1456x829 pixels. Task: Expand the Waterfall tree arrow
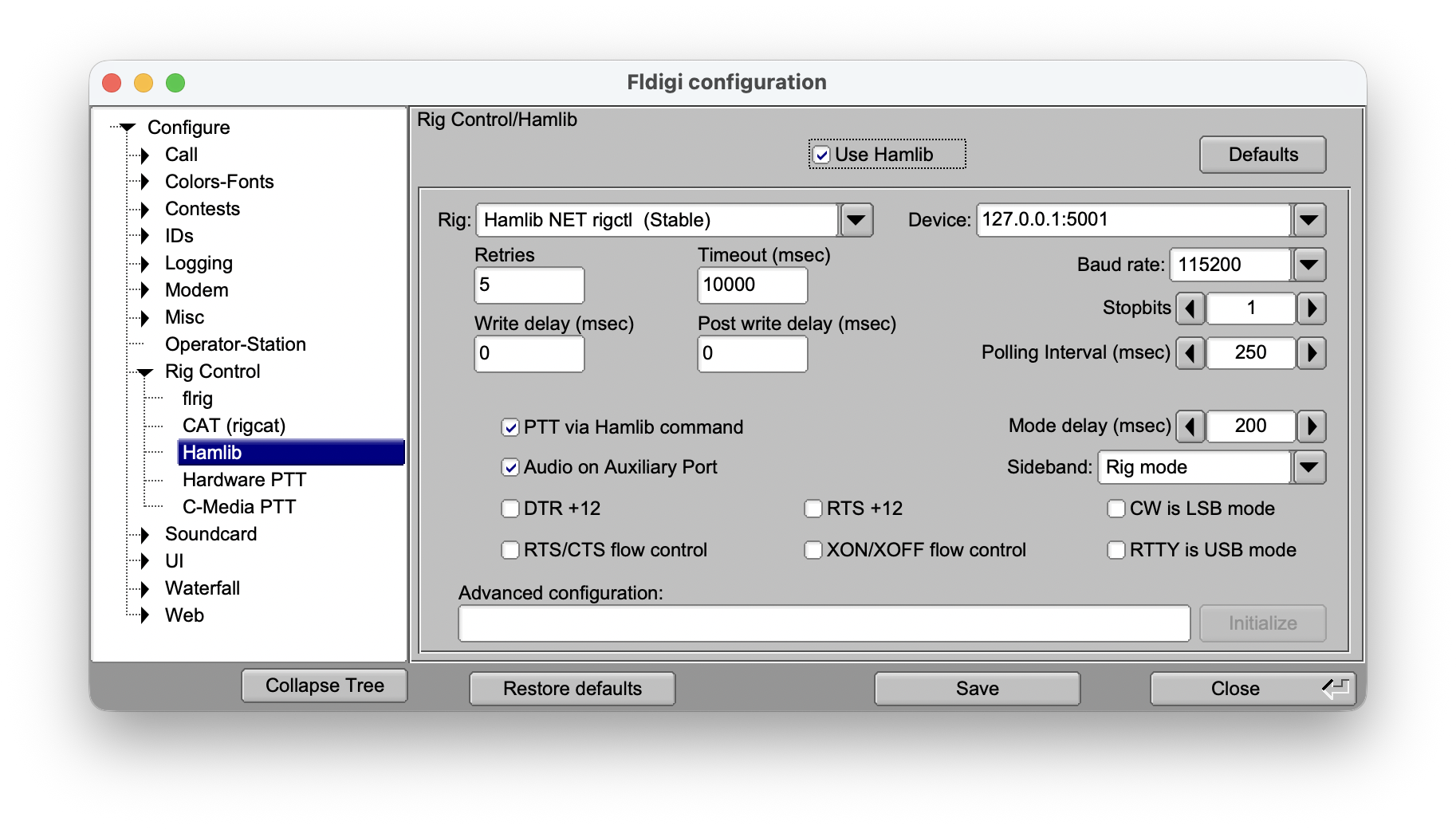click(144, 589)
